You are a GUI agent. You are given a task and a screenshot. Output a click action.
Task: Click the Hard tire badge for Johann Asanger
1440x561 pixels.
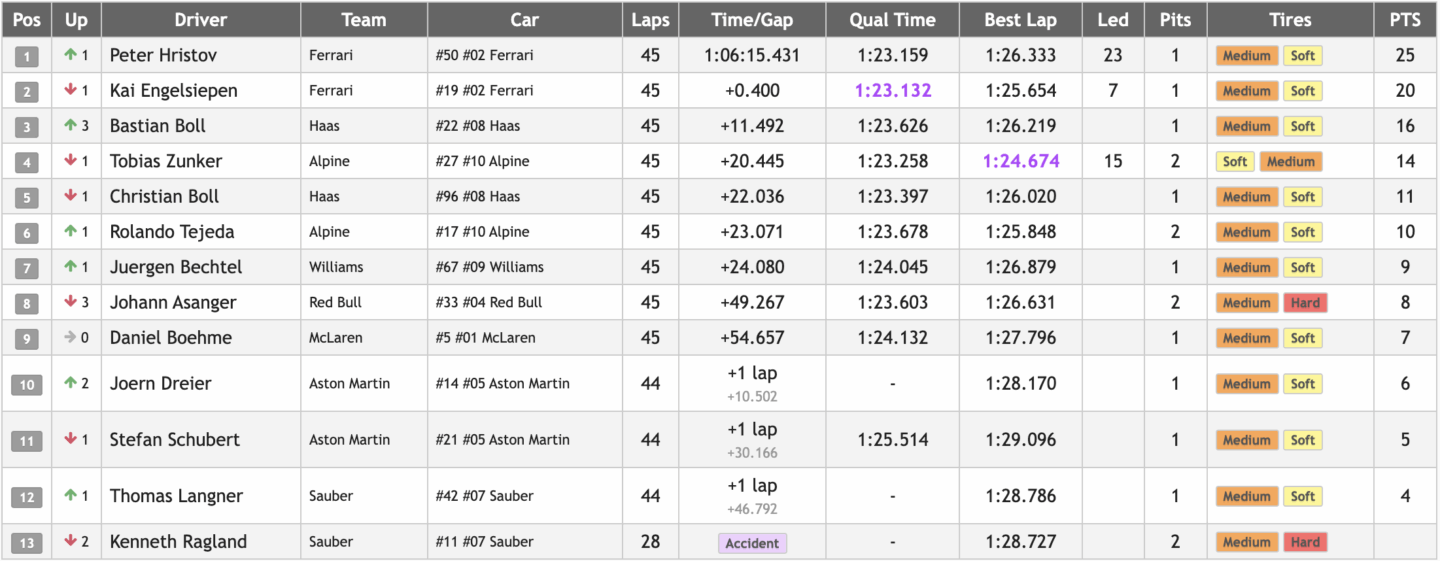(1305, 303)
